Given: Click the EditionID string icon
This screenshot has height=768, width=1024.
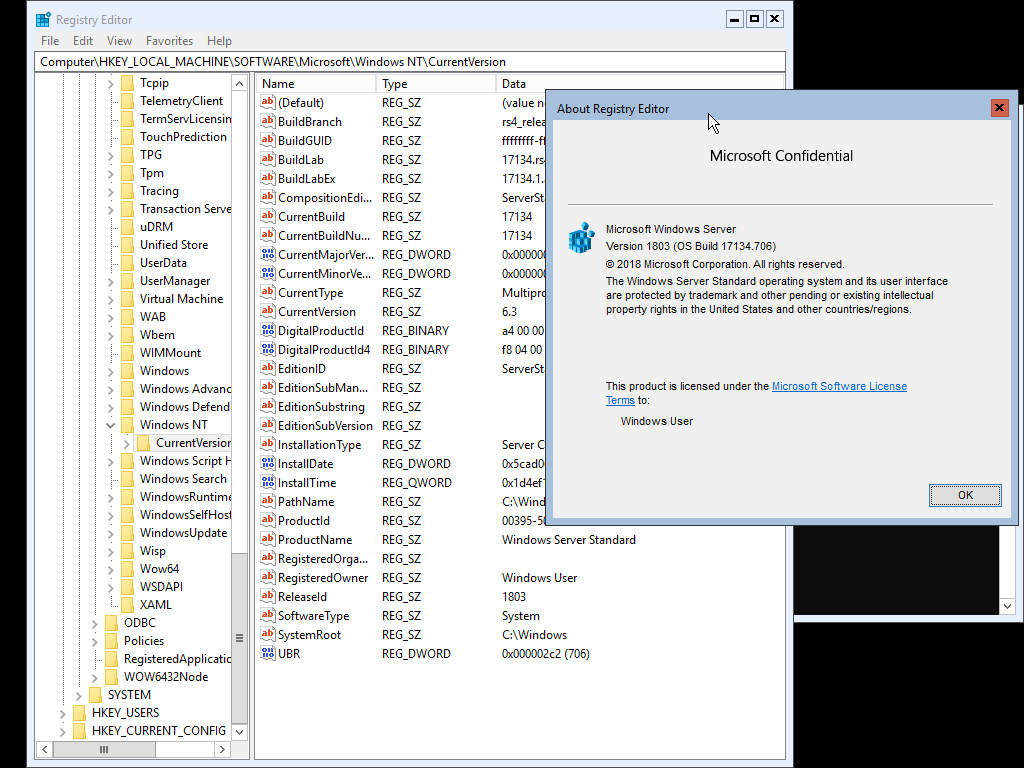Looking at the screenshot, I should click(x=267, y=368).
